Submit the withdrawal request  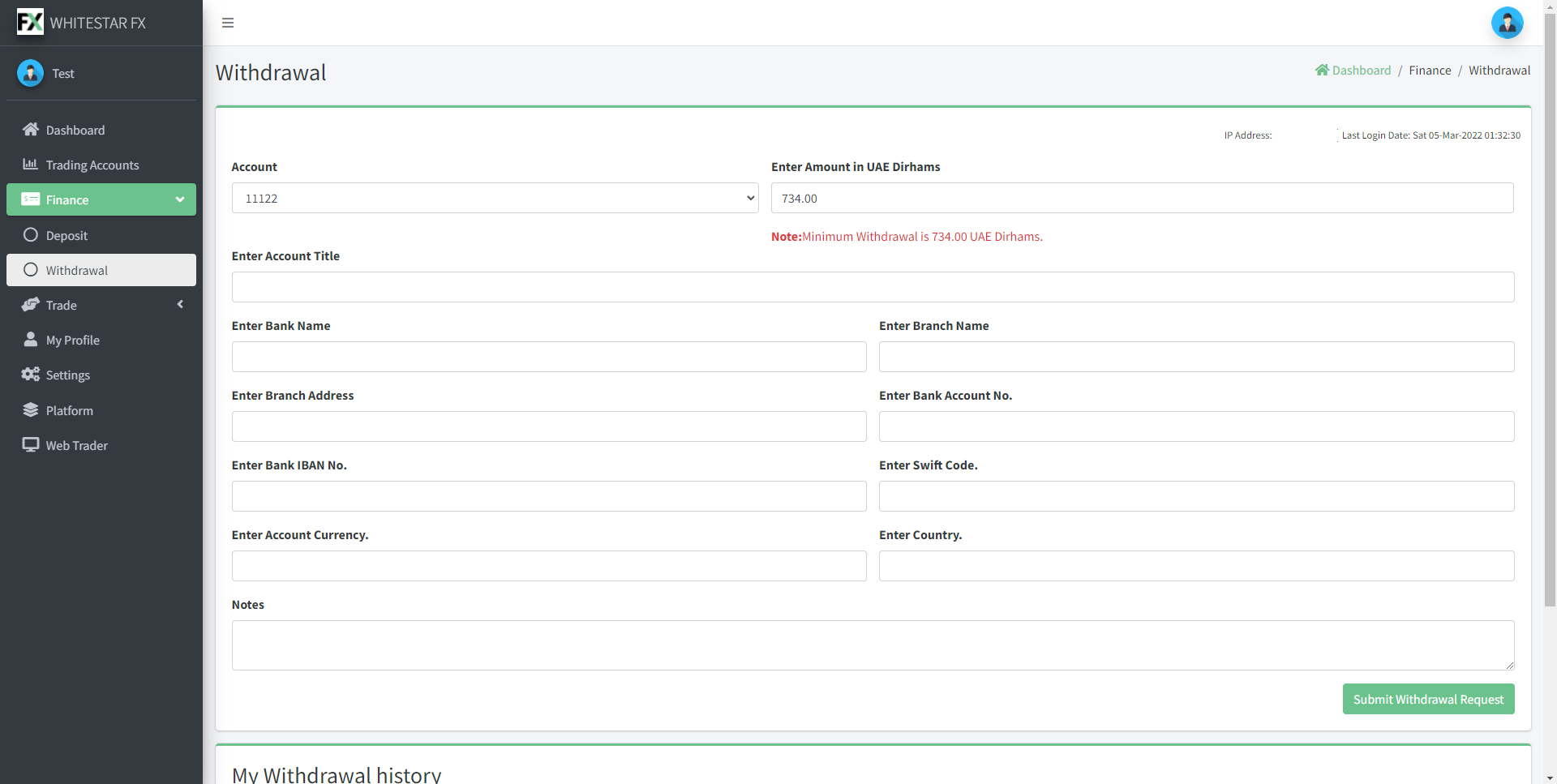tap(1428, 699)
